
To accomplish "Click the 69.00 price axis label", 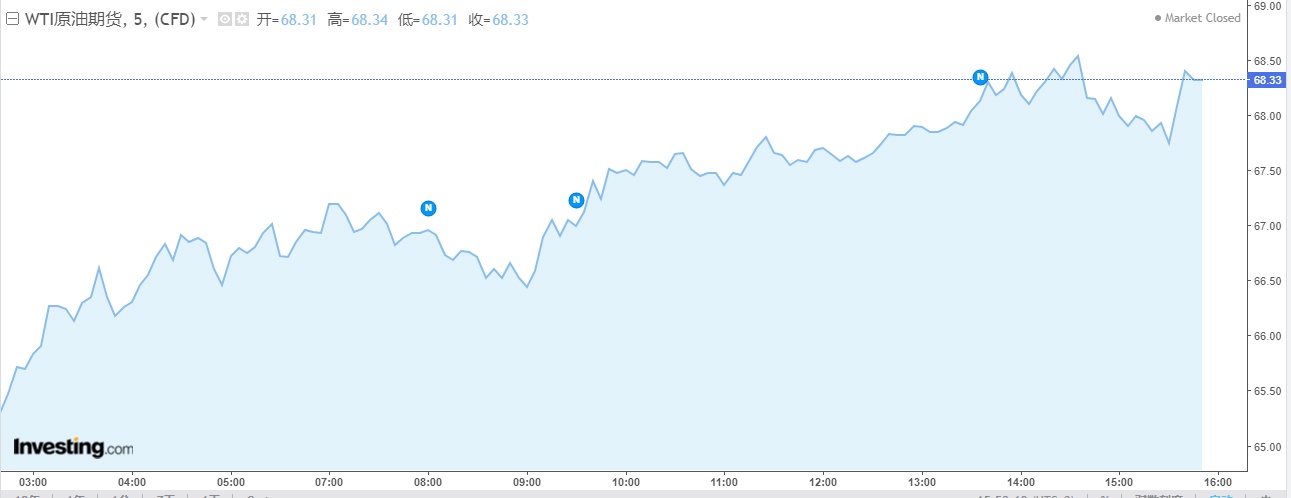I will coord(1267,6).
